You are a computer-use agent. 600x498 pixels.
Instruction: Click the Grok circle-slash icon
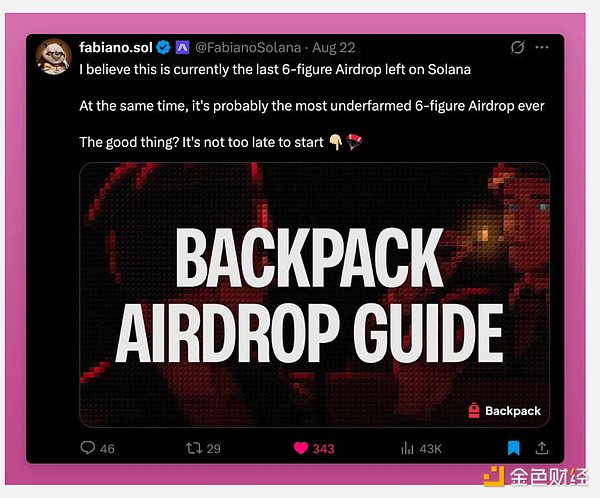(x=517, y=47)
